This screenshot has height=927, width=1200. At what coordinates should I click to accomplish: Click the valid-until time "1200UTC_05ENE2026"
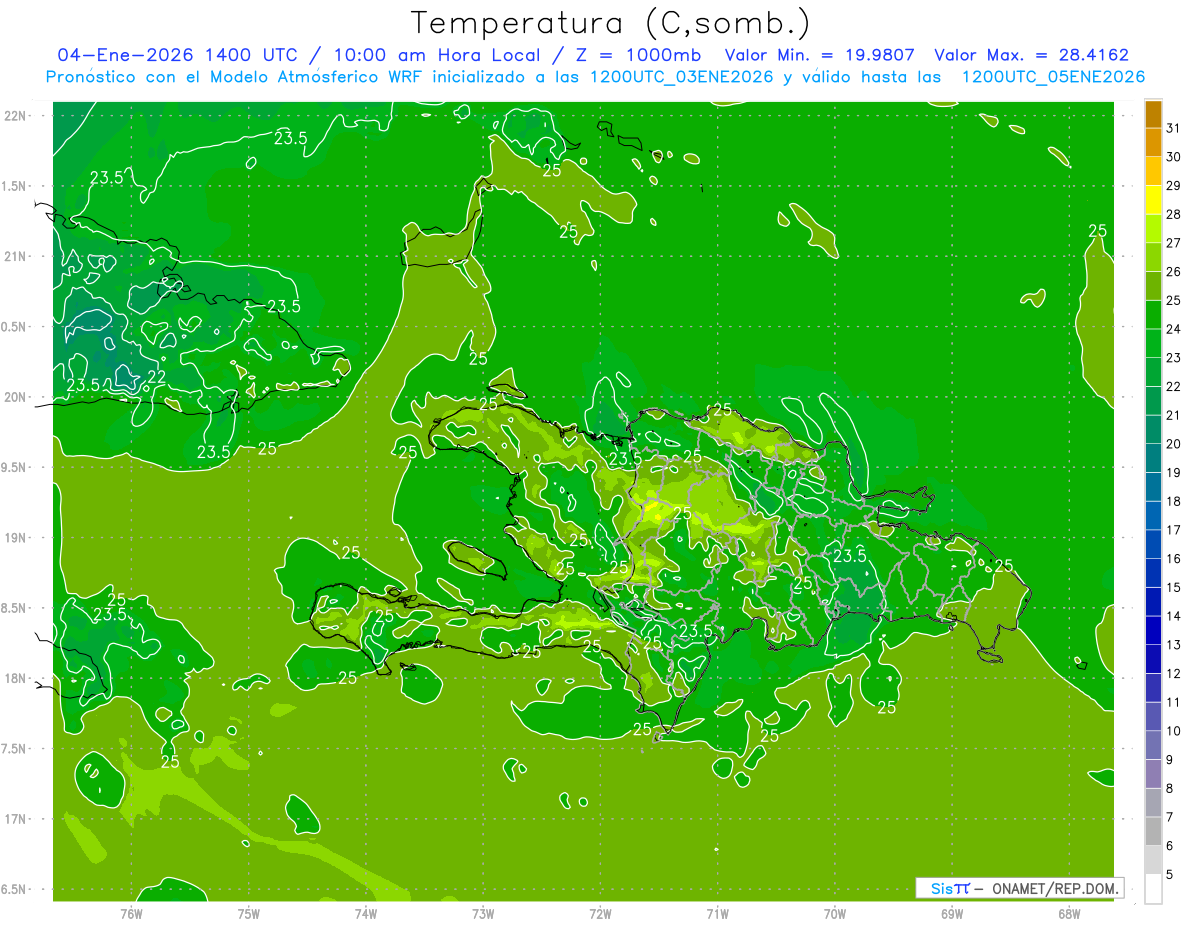coord(1052,77)
